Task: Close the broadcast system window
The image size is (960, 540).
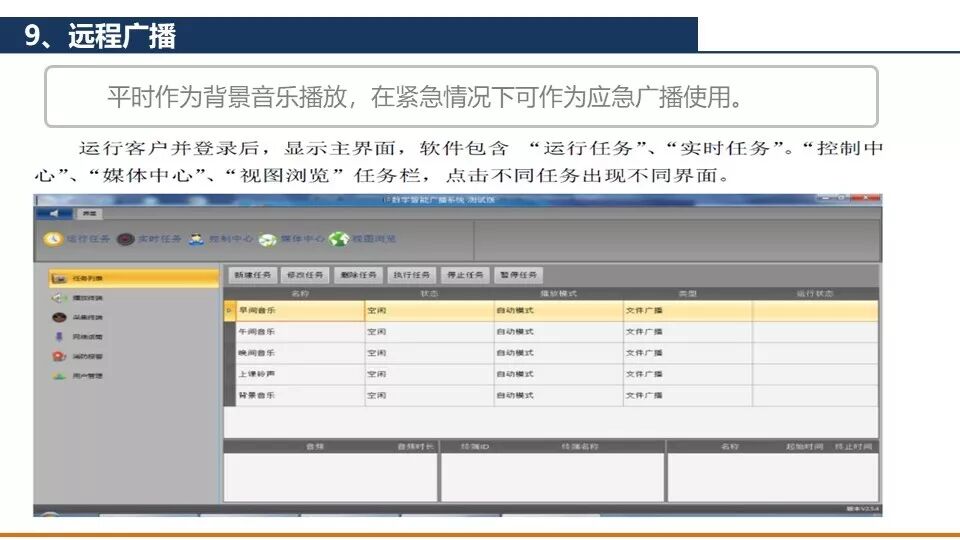Action: click(x=867, y=198)
